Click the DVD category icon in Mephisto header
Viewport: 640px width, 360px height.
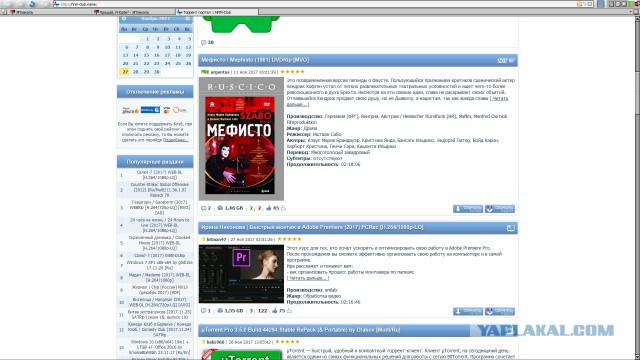(x=502, y=60)
